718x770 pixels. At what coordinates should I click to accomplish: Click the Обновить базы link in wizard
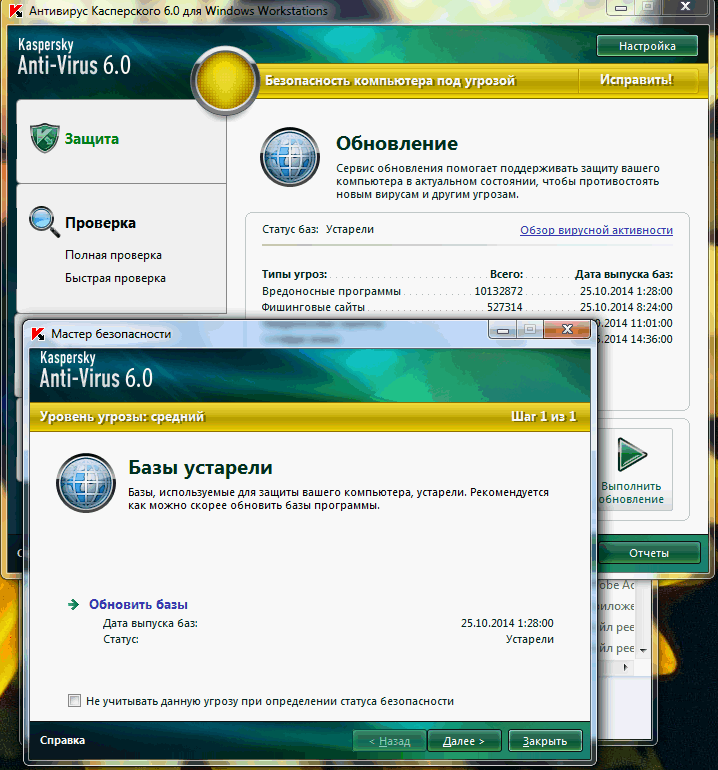[x=138, y=605]
